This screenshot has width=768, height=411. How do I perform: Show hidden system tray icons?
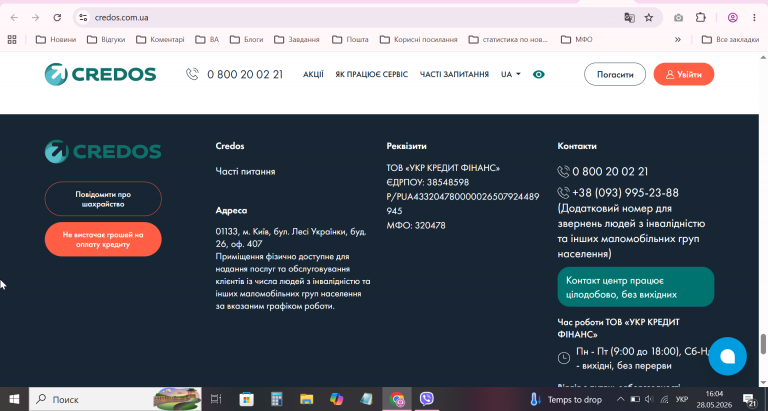(x=621, y=399)
